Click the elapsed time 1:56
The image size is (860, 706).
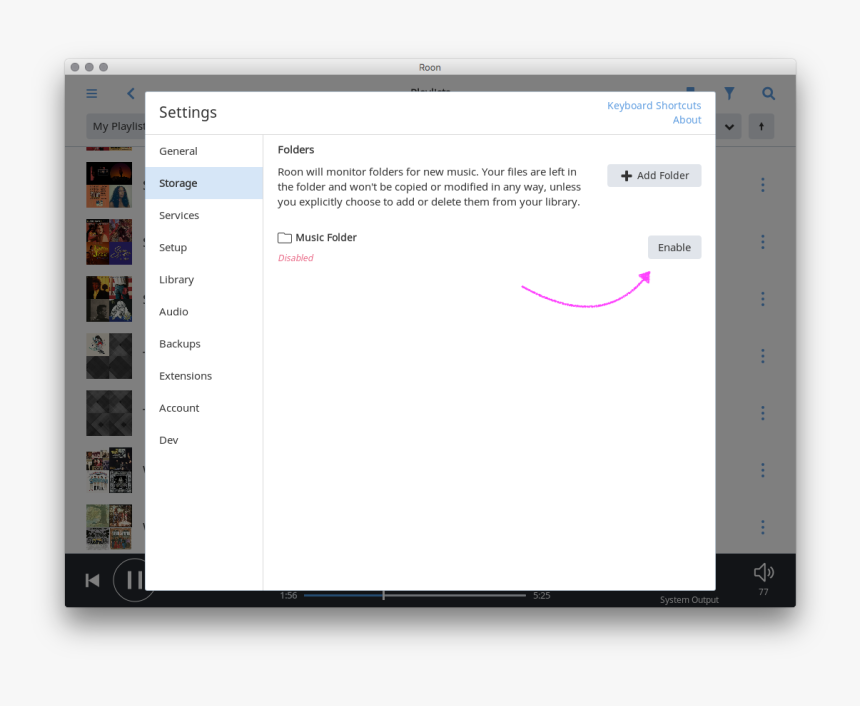pos(288,595)
